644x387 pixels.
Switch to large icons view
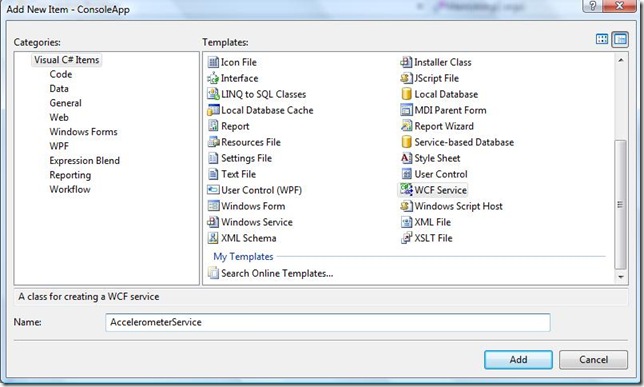point(602,39)
